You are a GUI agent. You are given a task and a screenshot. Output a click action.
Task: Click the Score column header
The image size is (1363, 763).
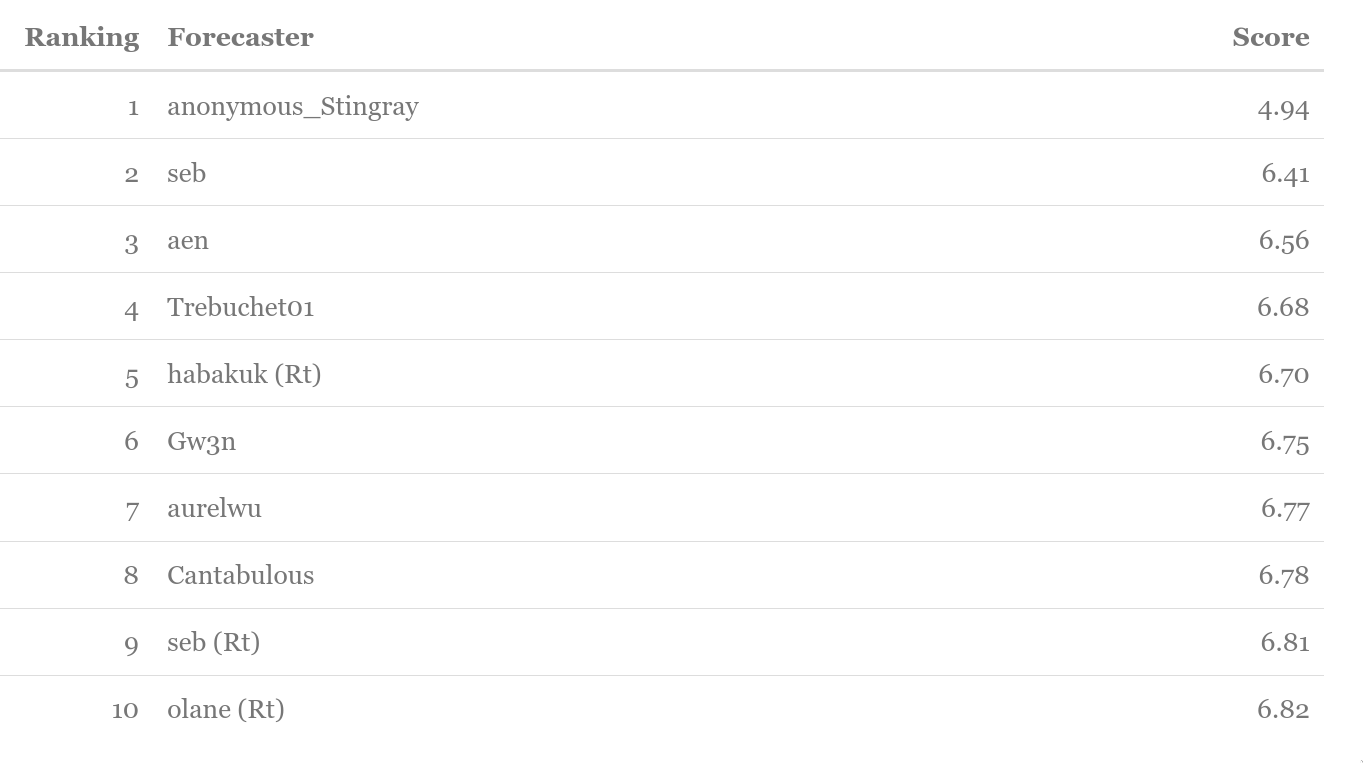coord(1271,37)
